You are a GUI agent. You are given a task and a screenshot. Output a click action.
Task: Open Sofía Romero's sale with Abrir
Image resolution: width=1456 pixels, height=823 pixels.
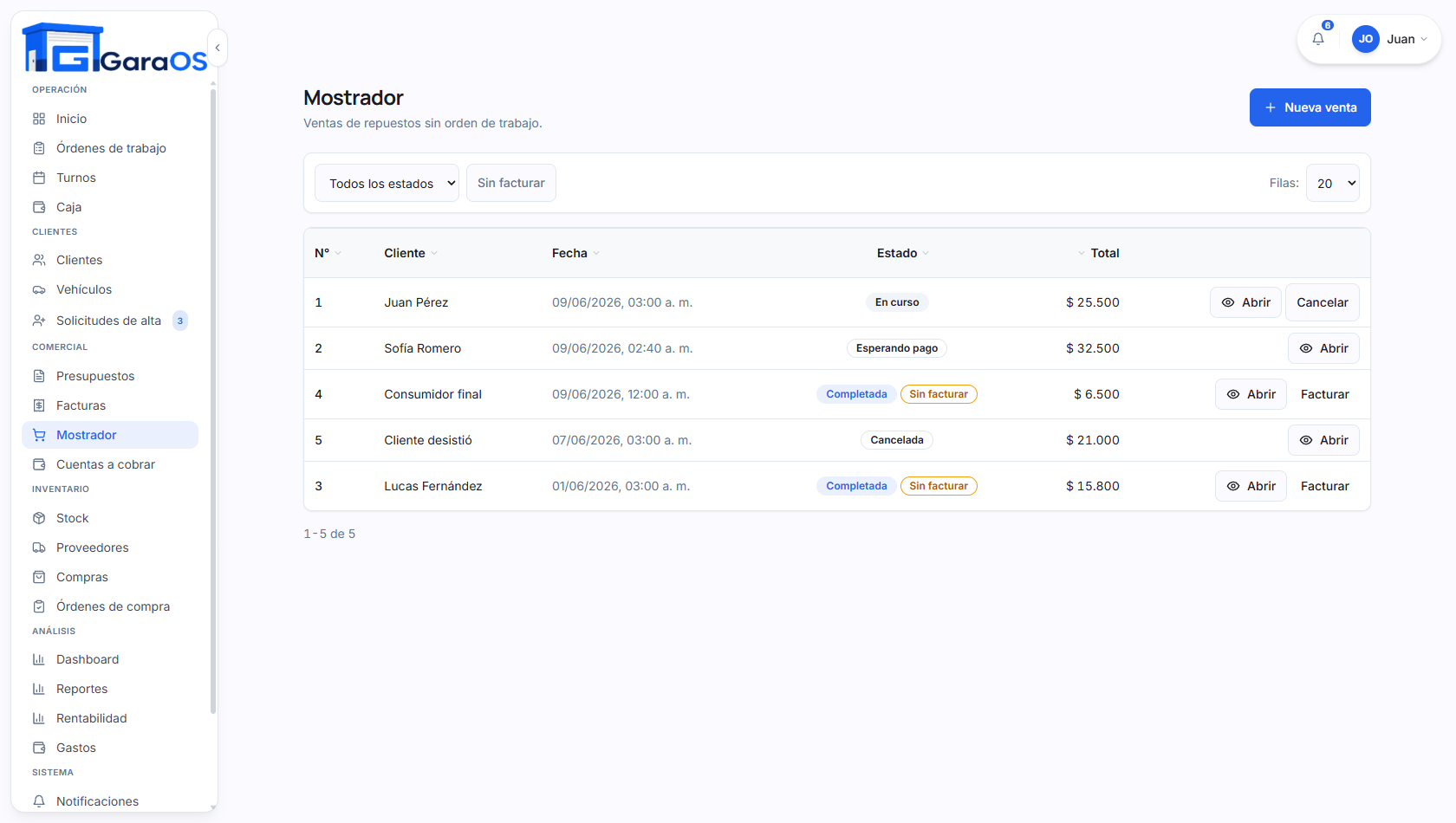pyautogui.click(x=1323, y=348)
